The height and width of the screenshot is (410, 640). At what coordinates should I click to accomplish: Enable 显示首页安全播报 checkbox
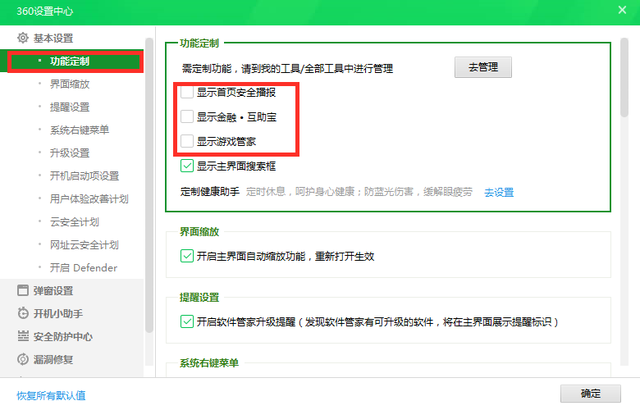tap(187, 92)
